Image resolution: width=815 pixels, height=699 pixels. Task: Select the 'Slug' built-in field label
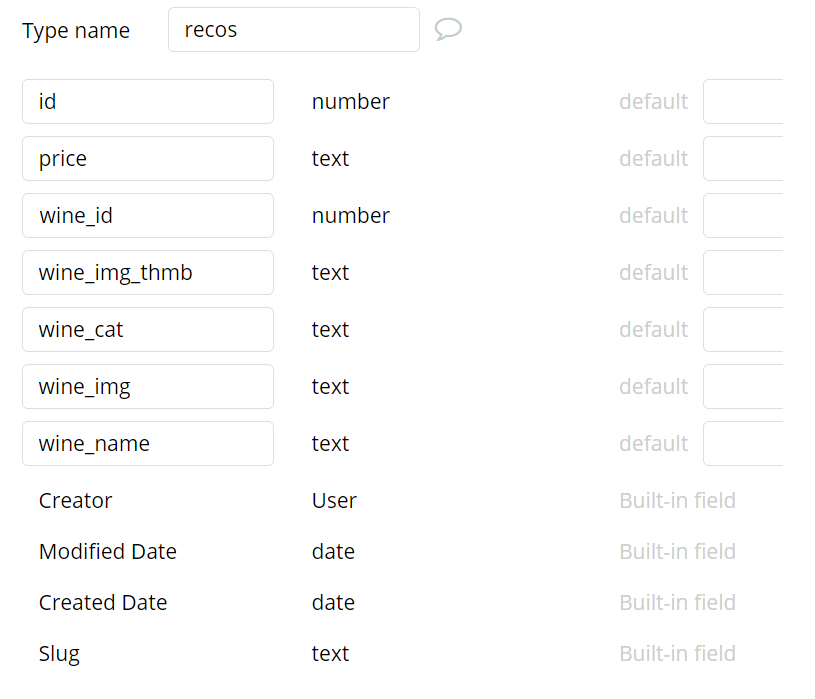pos(59,654)
